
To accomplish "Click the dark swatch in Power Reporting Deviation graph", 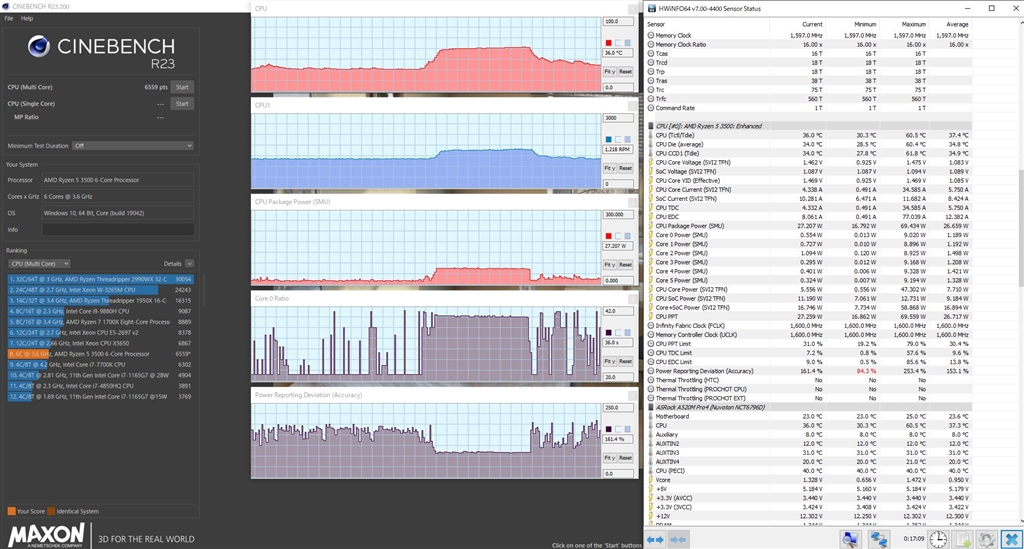I will tap(609, 430).
